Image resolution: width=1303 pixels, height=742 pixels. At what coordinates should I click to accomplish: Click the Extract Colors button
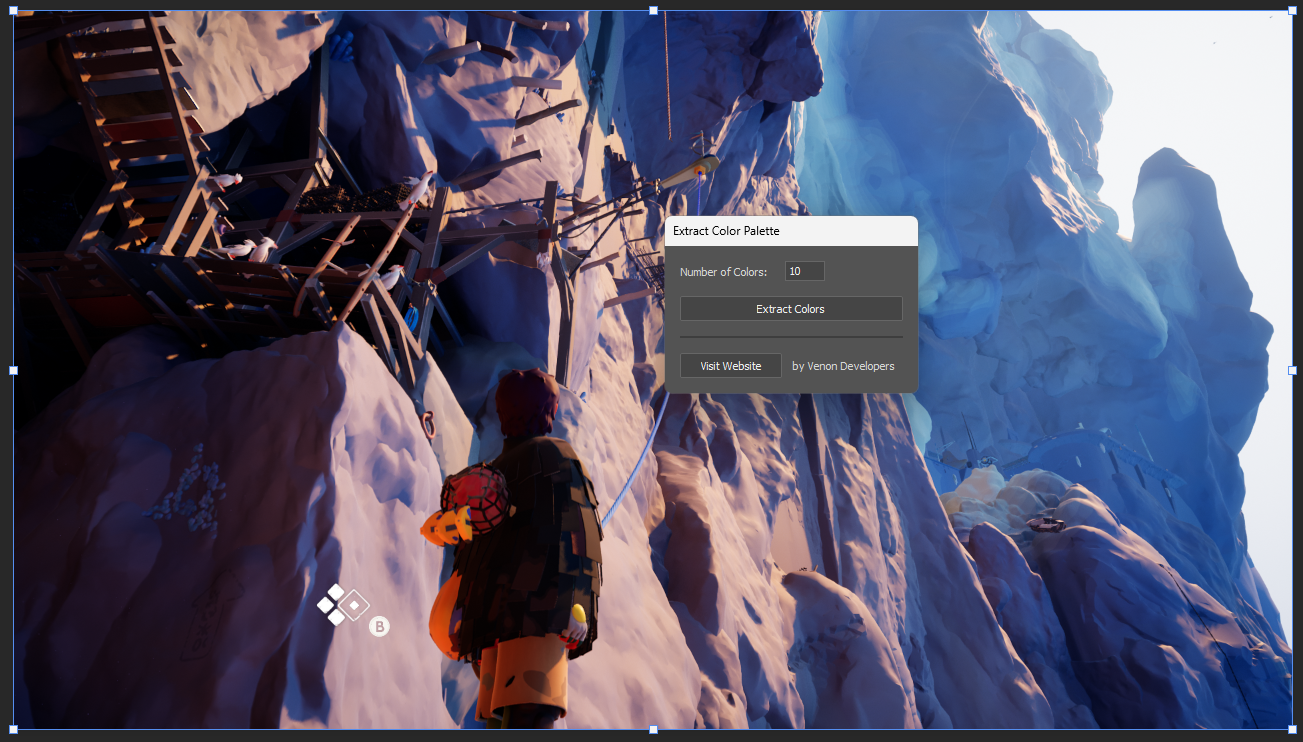(791, 309)
